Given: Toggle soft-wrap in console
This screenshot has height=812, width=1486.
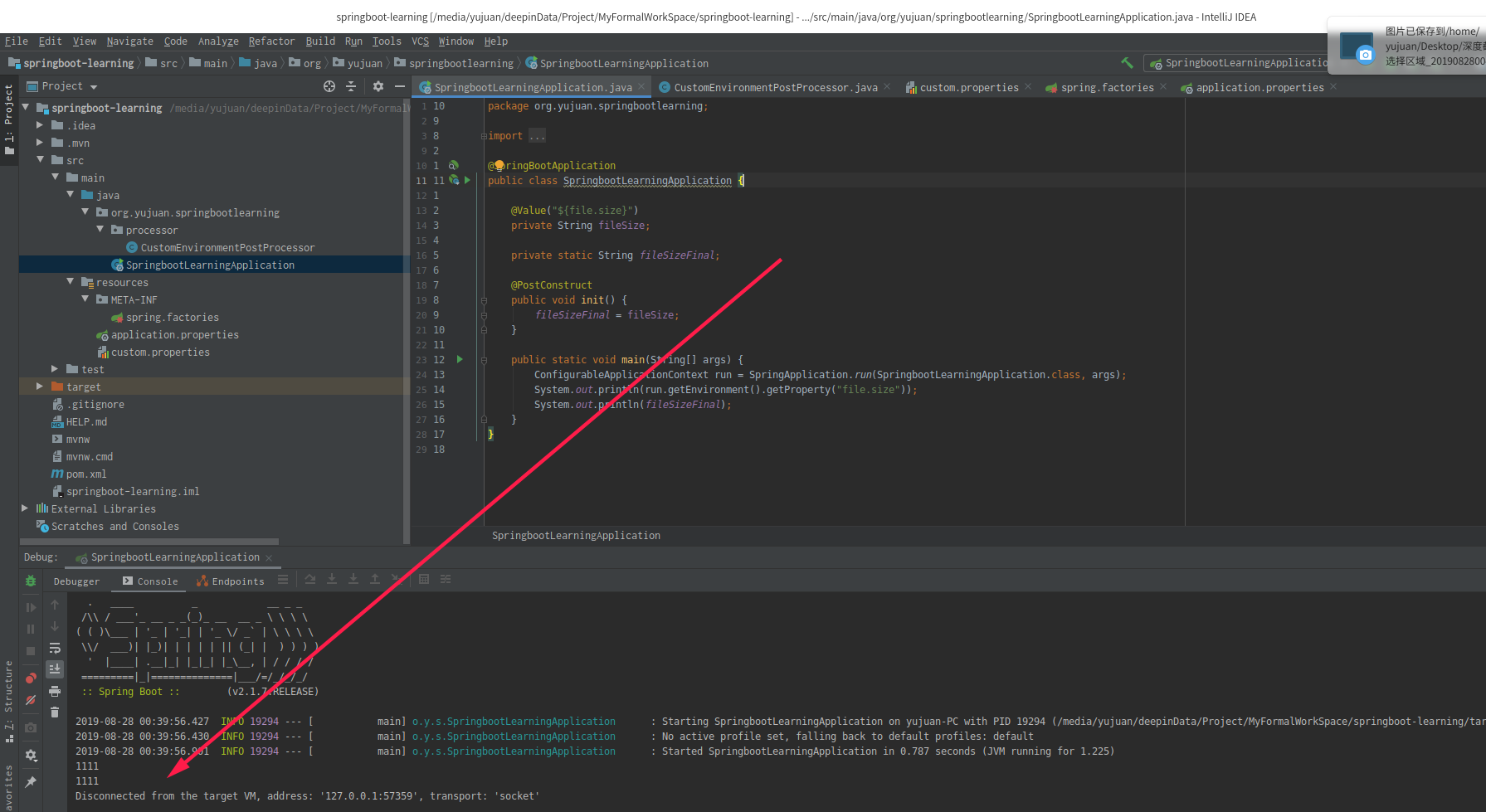Looking at the screenshot, I should [55, 648].
